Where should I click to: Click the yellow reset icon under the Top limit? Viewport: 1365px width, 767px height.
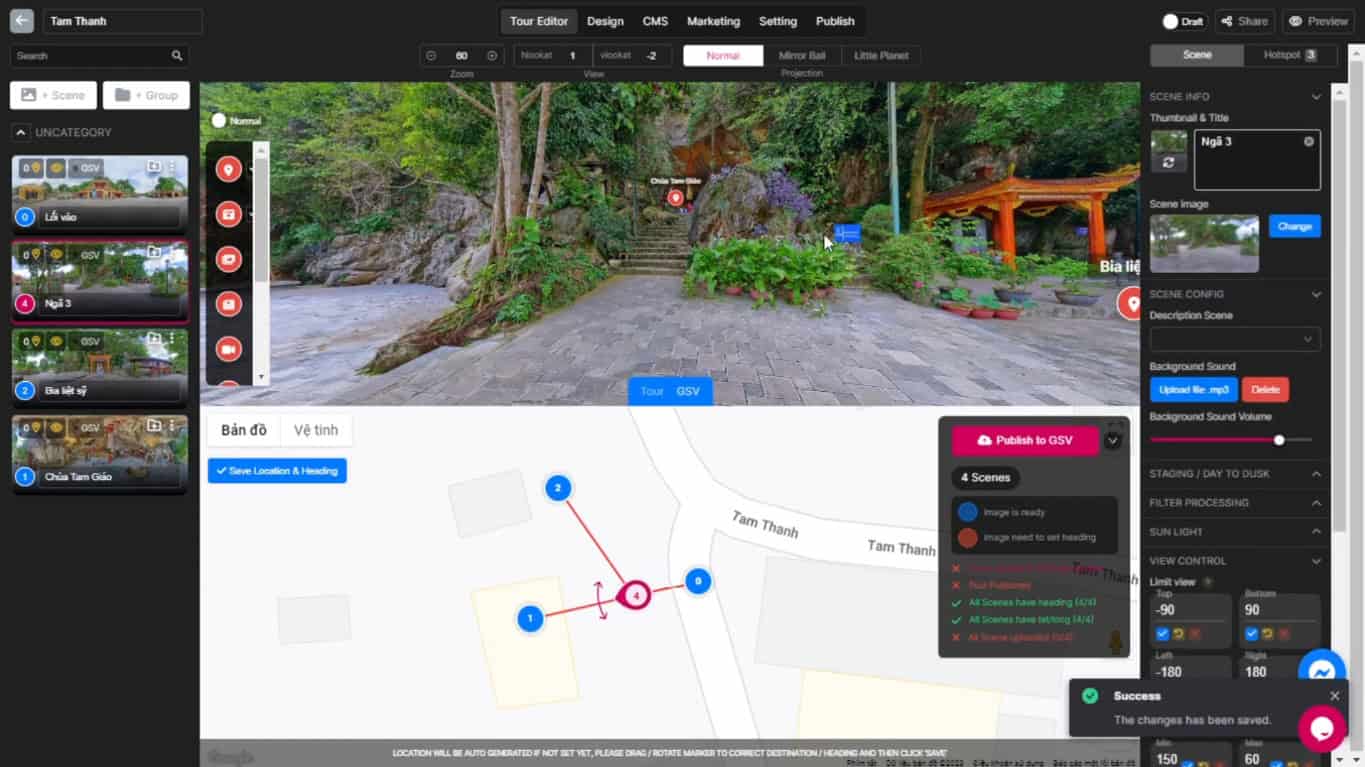[1179, 633]
